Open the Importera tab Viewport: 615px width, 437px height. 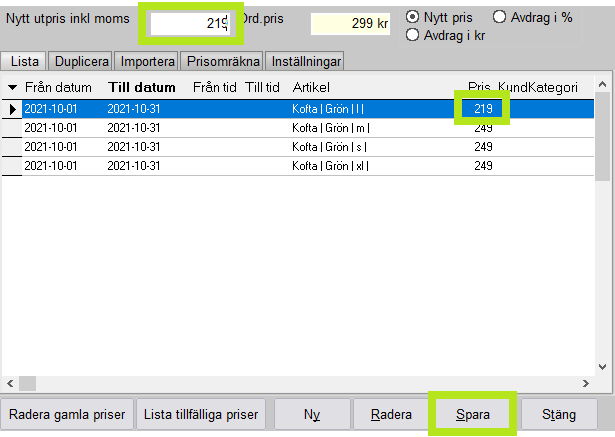point(146,61)
